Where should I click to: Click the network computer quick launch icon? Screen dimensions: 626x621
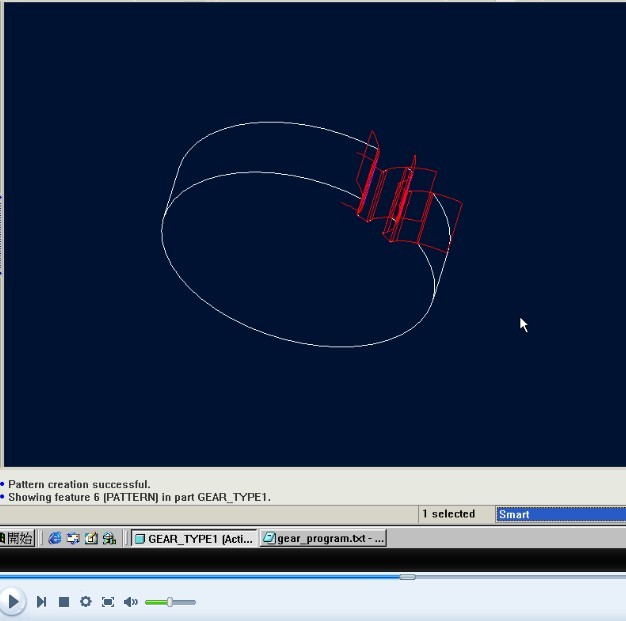point(109,538)
